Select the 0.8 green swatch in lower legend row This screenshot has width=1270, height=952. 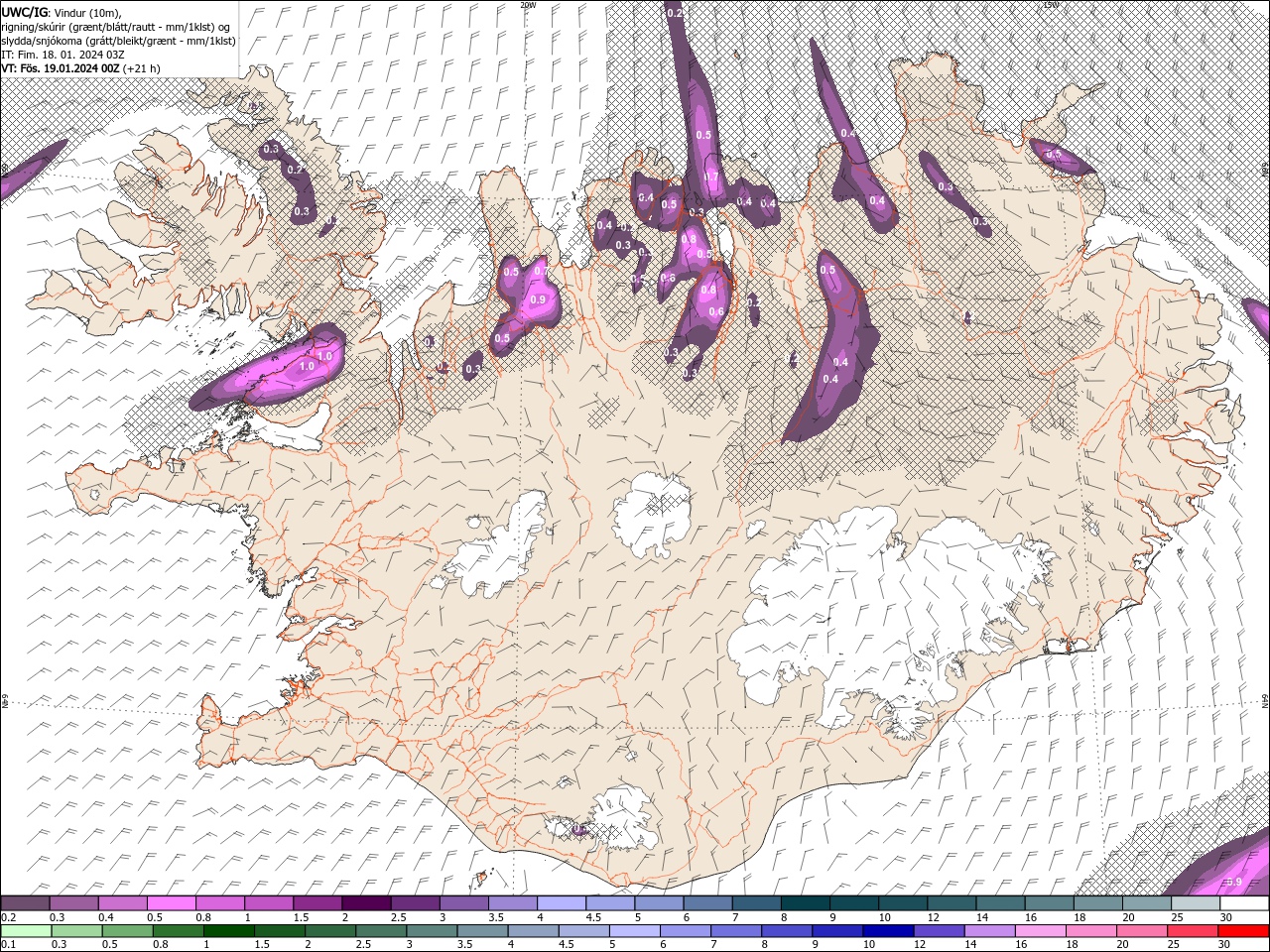[178, 931]
